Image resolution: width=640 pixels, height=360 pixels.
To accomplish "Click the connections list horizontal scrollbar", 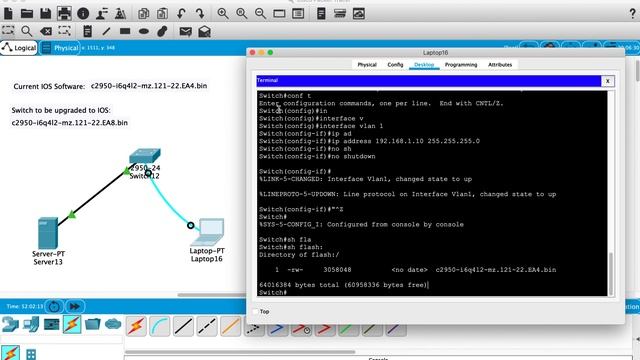I will (240, 351).
